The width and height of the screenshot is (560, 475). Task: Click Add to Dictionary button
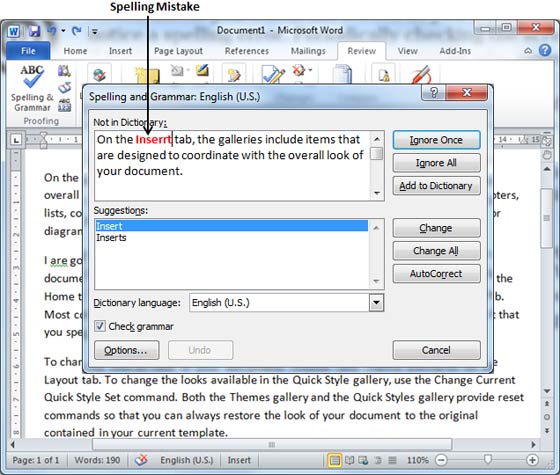[436, 186]
